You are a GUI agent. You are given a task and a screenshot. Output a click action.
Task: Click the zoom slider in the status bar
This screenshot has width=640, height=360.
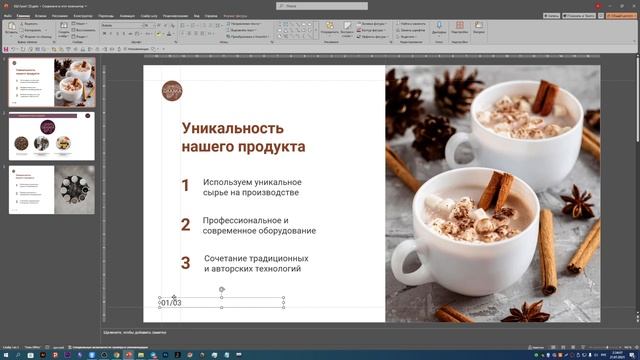click(605, 347)
